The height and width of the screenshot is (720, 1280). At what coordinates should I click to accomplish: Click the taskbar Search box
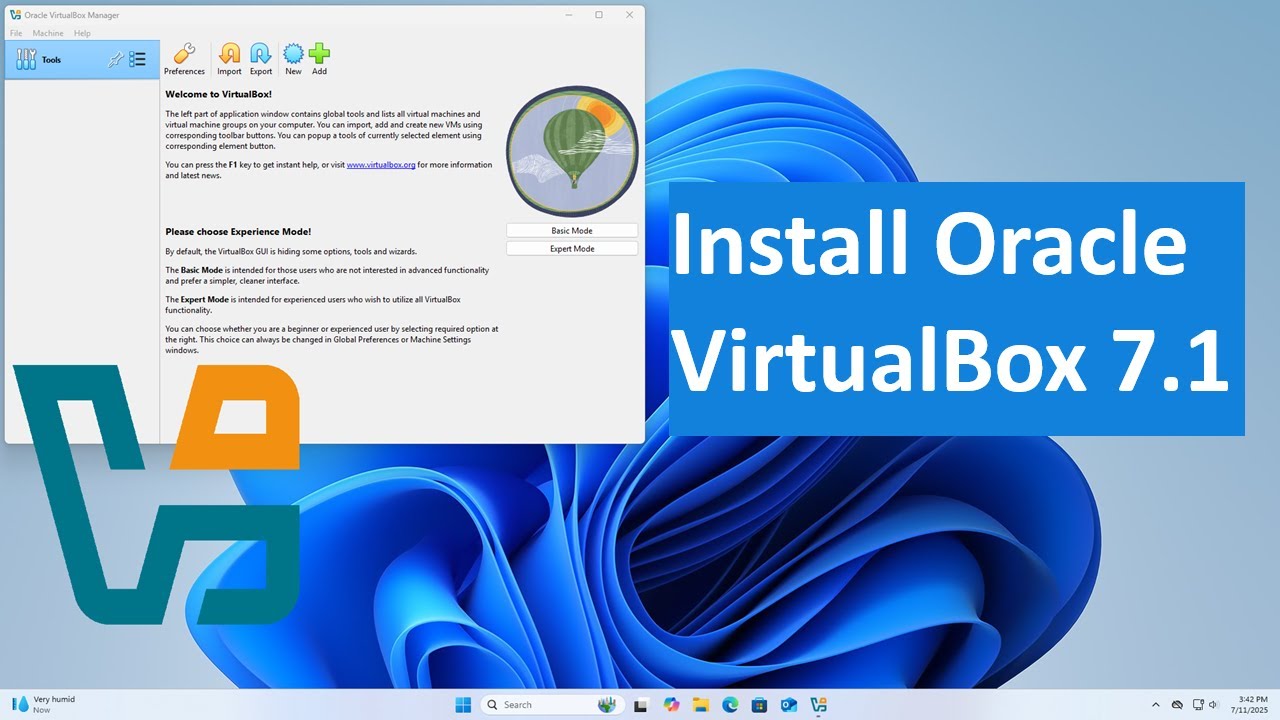tap(553, 705)
